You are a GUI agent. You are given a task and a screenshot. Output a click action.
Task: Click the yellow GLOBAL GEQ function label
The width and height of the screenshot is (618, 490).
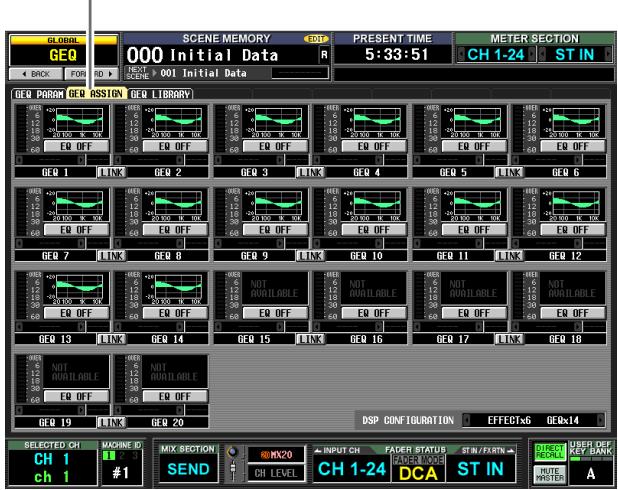(x=63, y=50)
